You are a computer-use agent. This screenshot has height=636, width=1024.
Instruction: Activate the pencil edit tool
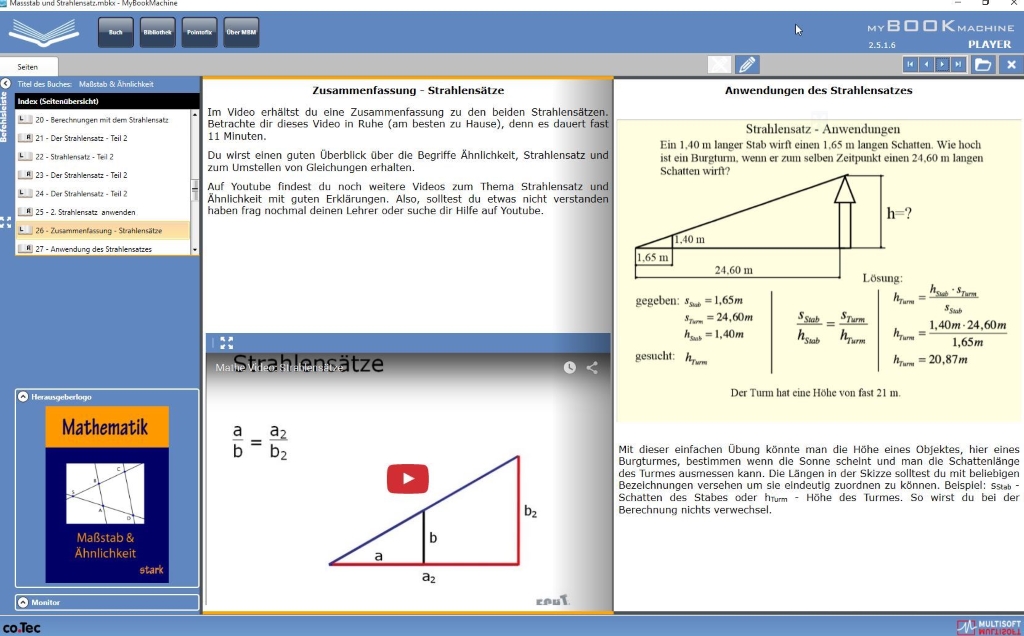pyautogui.click(x=747, y=65)
